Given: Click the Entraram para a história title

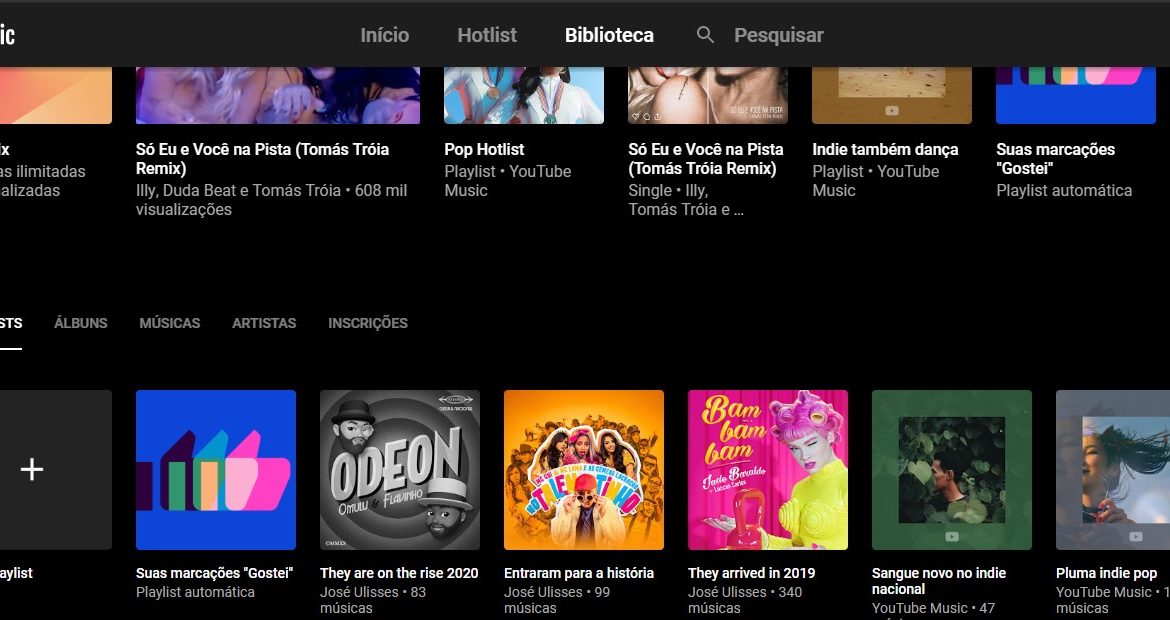Looking at the screenshot, I should point(579,573).
